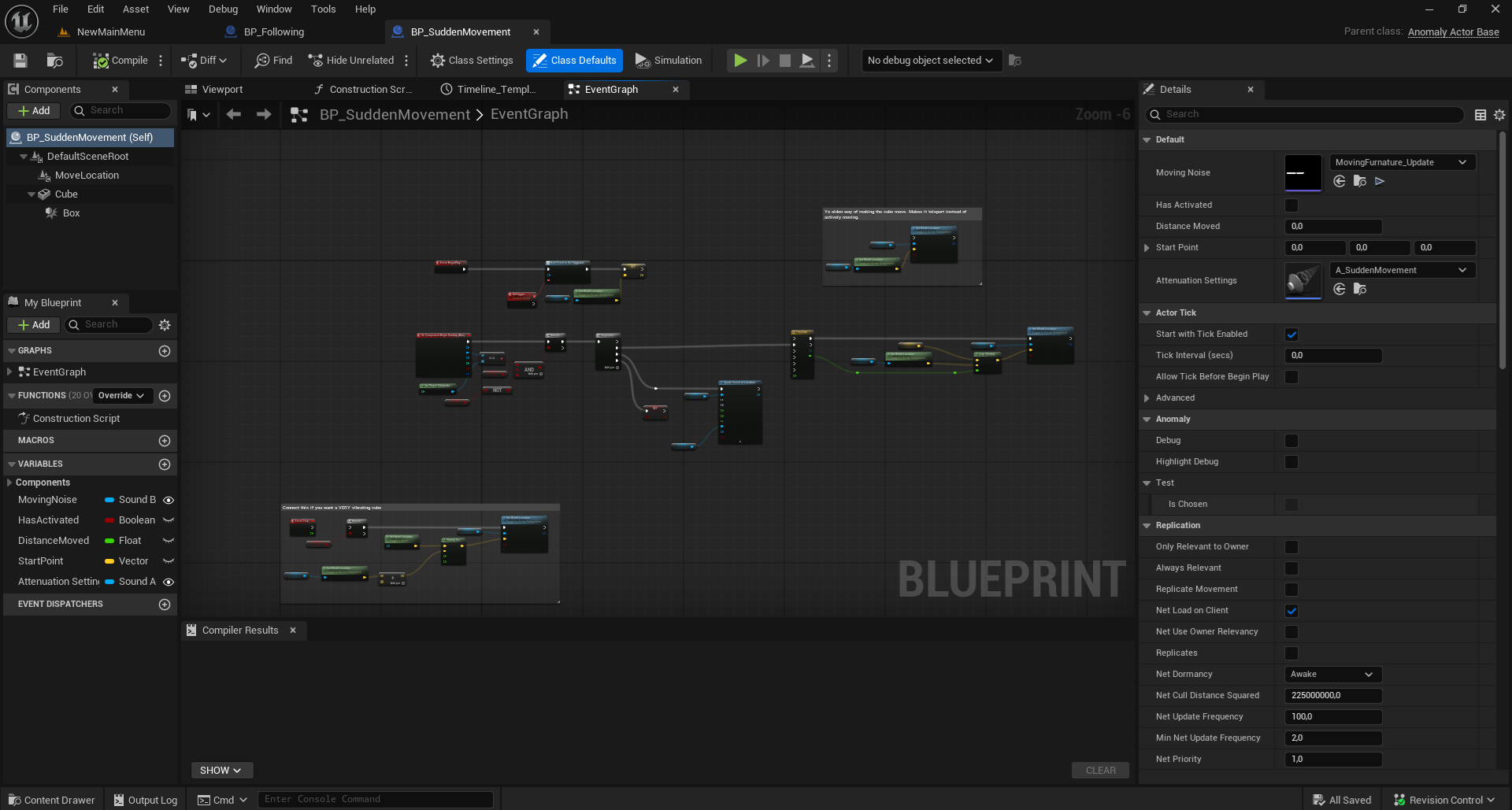
Task: Navigate back with the graph arrow
Action: 234,115
